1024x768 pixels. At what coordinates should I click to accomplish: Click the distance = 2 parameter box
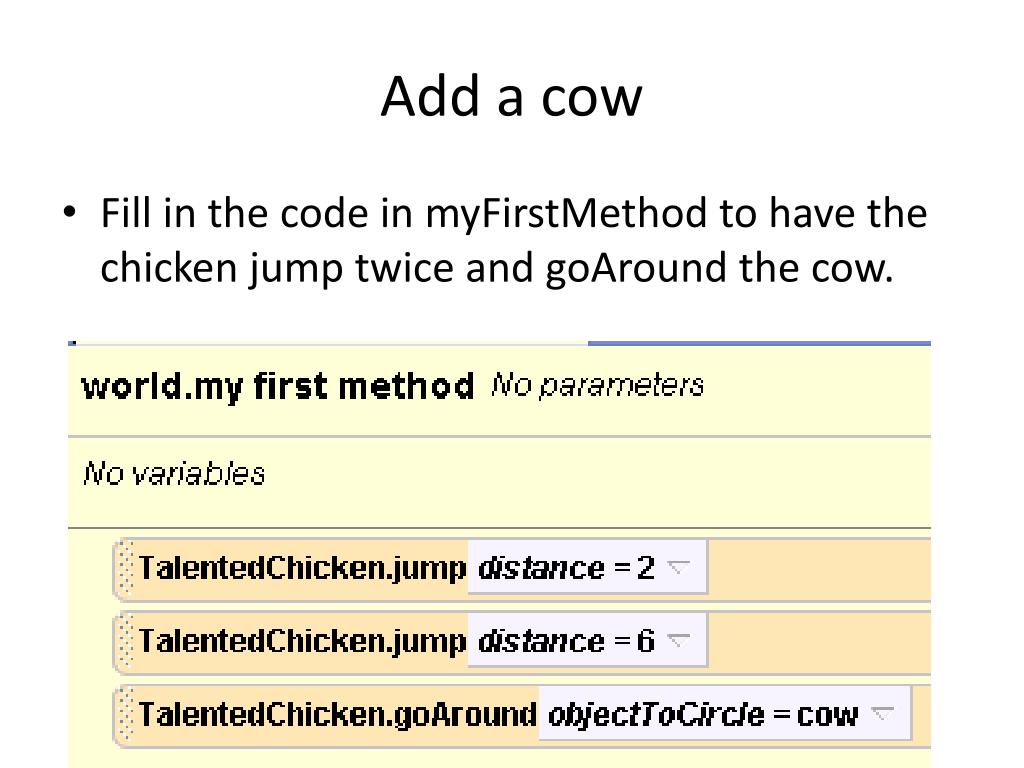coord(588,568)
